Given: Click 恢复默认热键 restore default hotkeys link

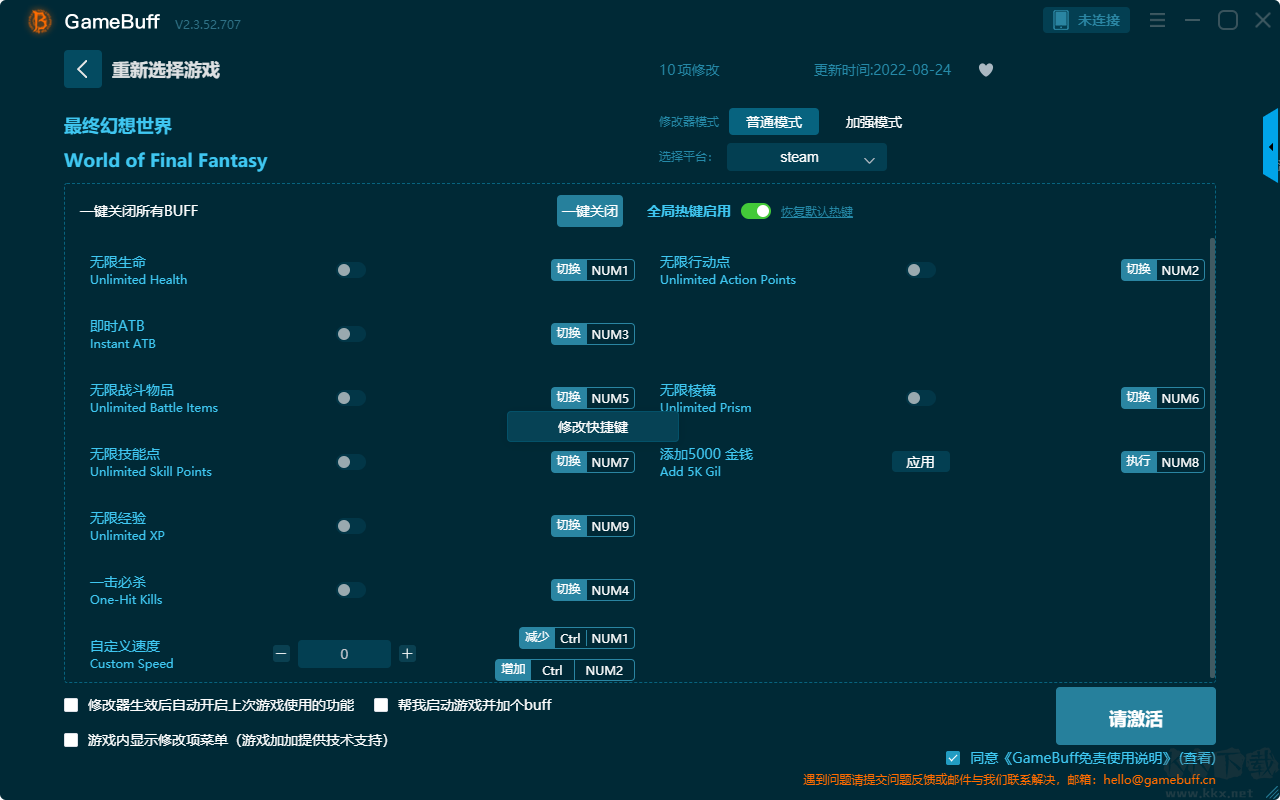Looking at the screenshot, I should coord(817,212).
